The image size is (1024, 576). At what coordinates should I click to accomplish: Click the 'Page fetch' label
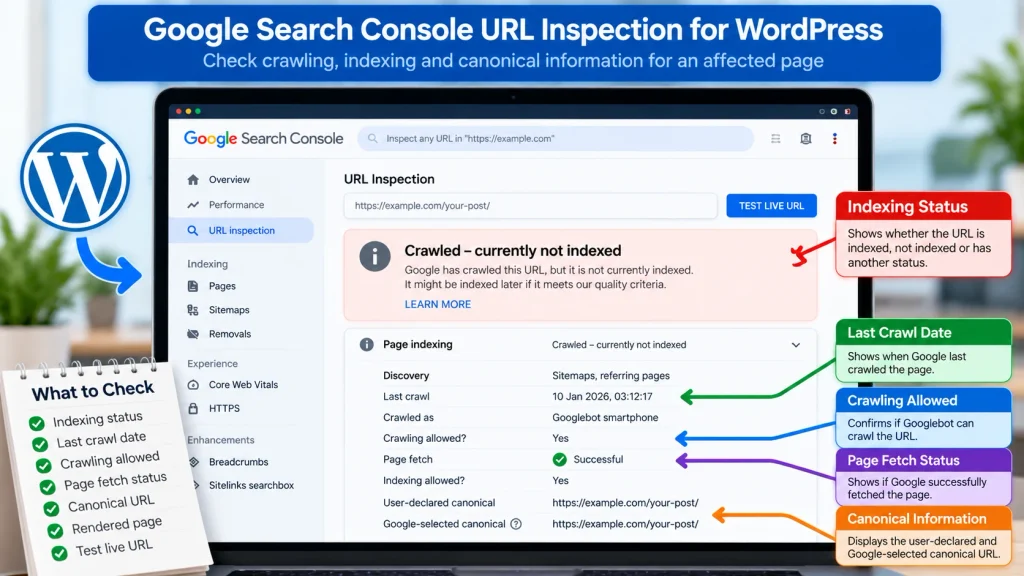click(x=408, y=460)
